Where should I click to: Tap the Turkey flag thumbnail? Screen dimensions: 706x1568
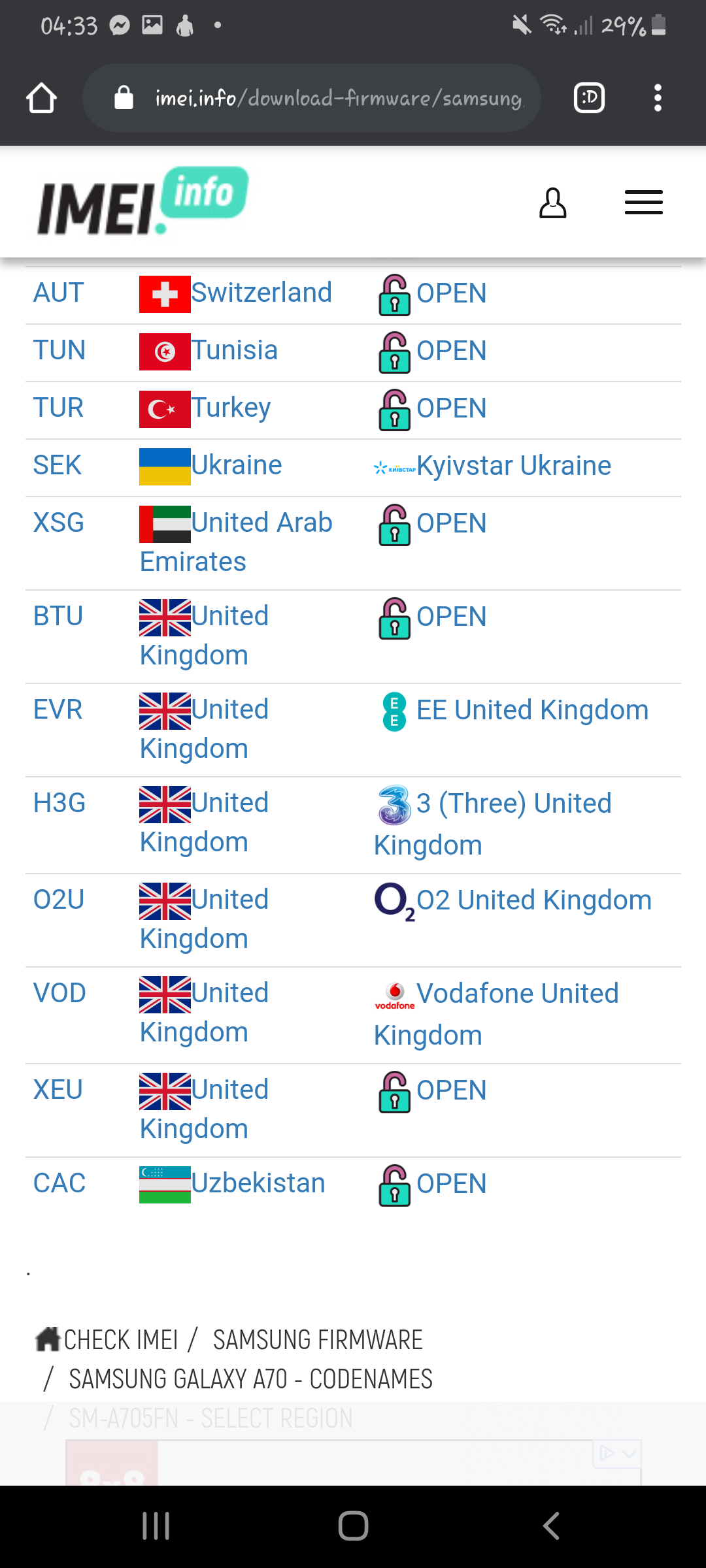pyautogui.click(x=165, y=409)
